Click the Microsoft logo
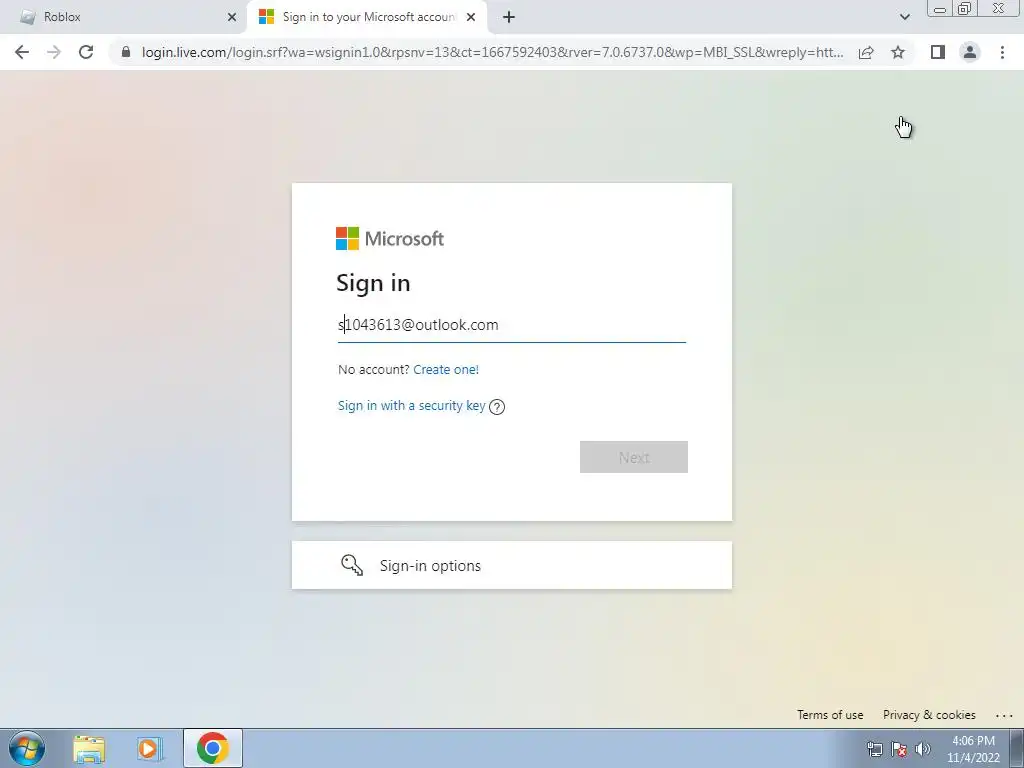 pos(390,238)
